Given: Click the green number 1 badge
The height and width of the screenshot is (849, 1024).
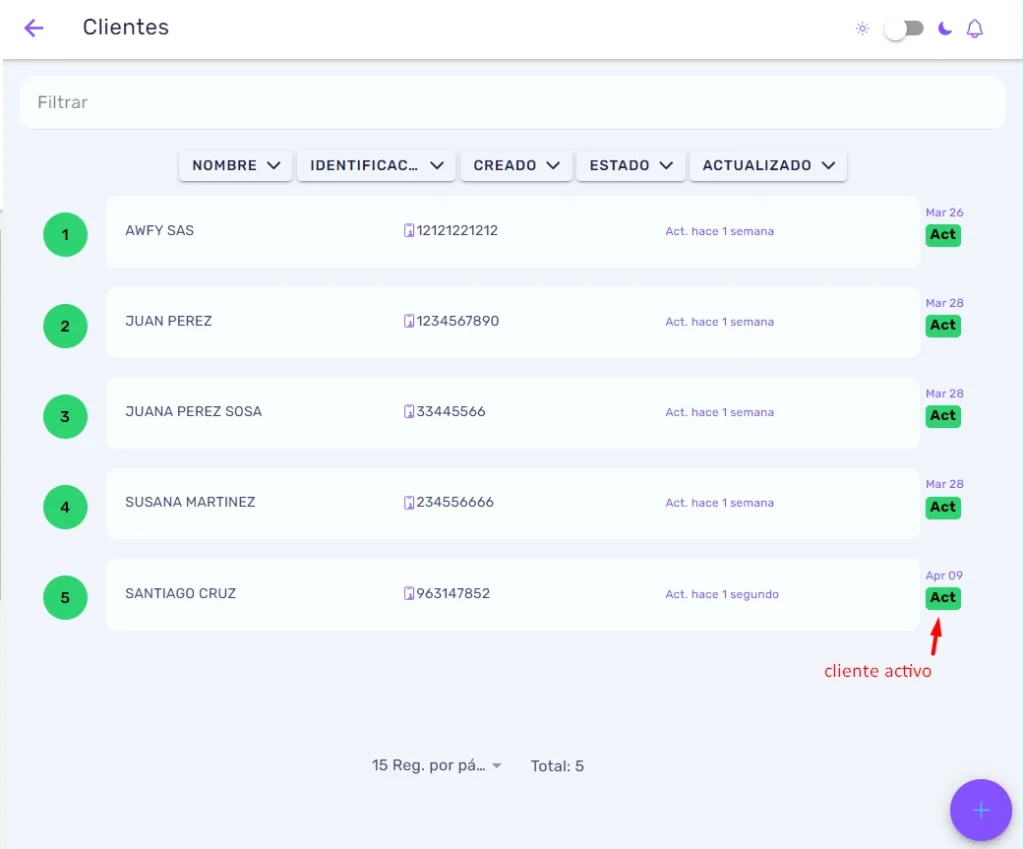Looking at the screenshot, I should coord(65,234).
